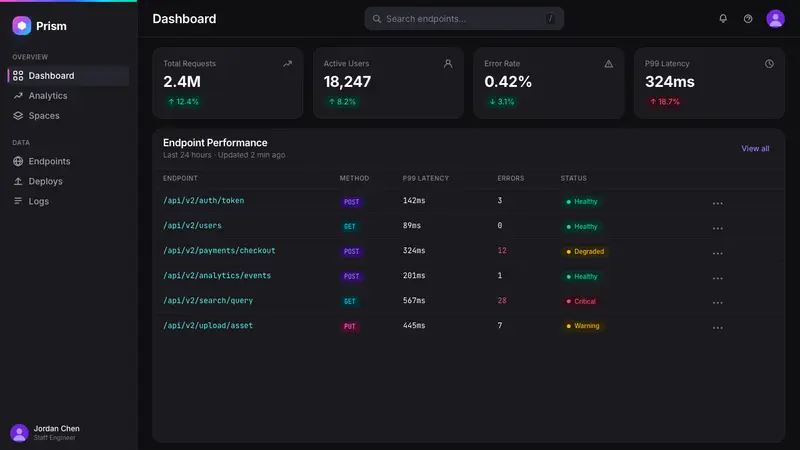Viewport: 800px width, 450px height.
Task: Click the P99 LATENCY column header
Action: pos(426,178)
